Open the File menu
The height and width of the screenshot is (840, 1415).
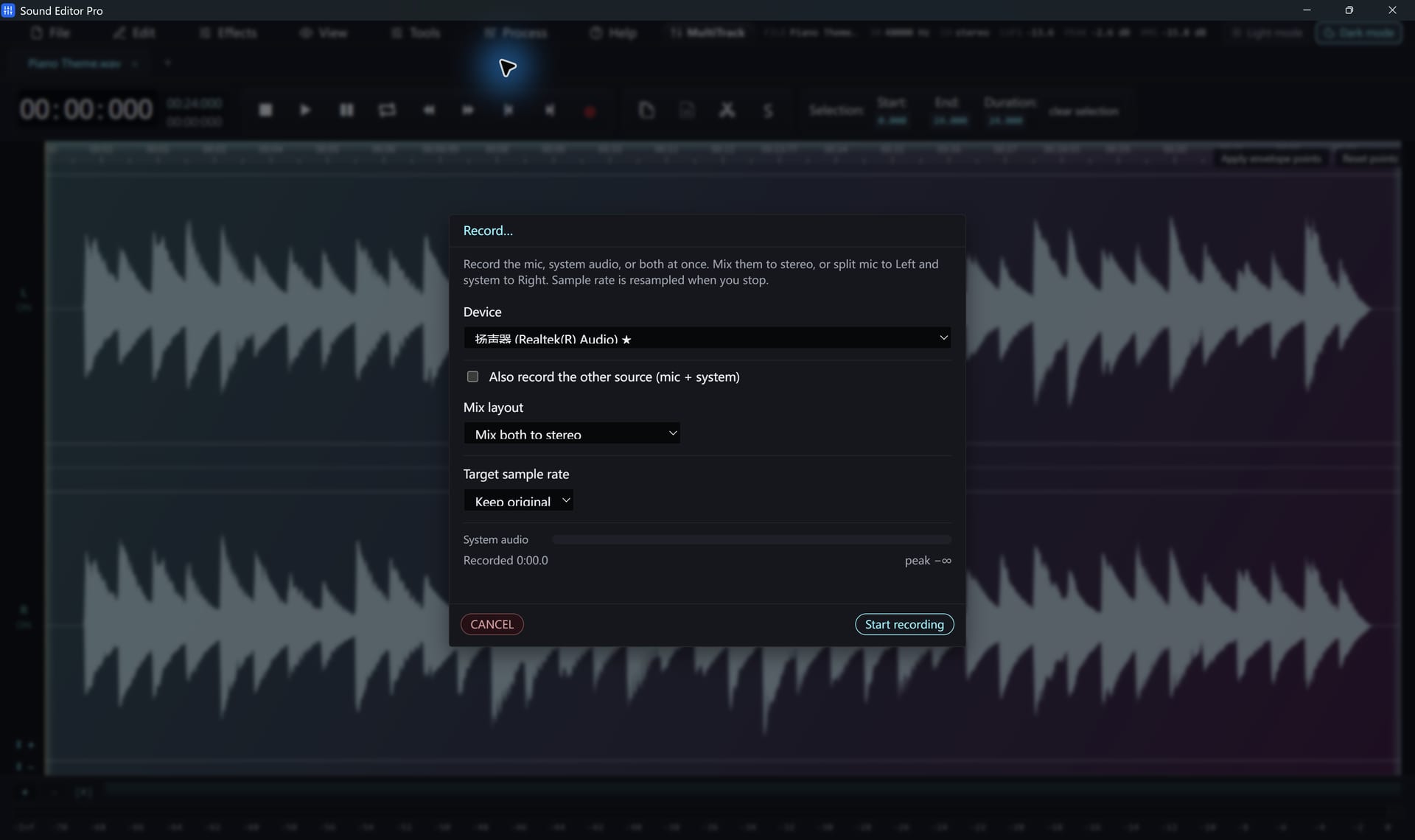pyautogui.click(x=51, y=32)
